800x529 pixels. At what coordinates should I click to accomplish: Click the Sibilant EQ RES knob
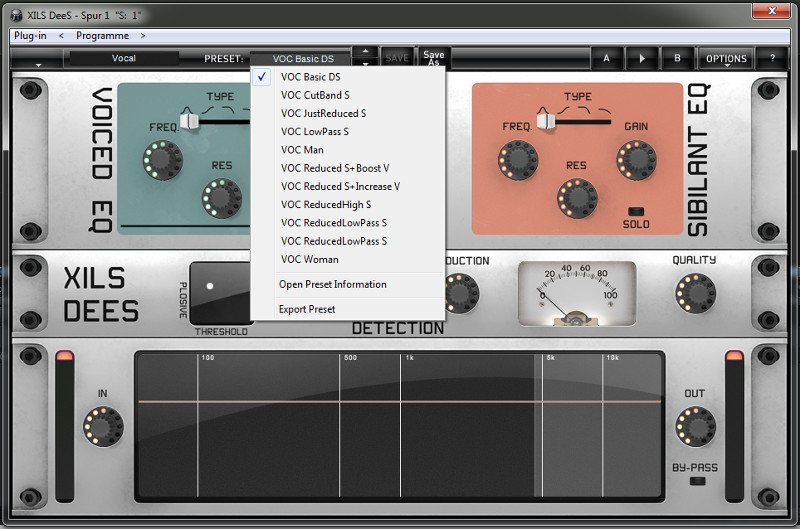click(x=577, y=198)
